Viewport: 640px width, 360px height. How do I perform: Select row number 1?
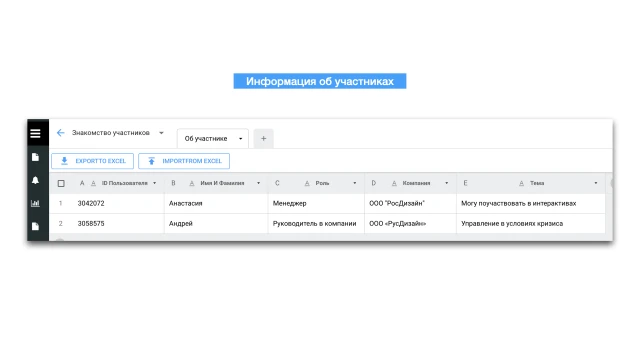point(60,203)
